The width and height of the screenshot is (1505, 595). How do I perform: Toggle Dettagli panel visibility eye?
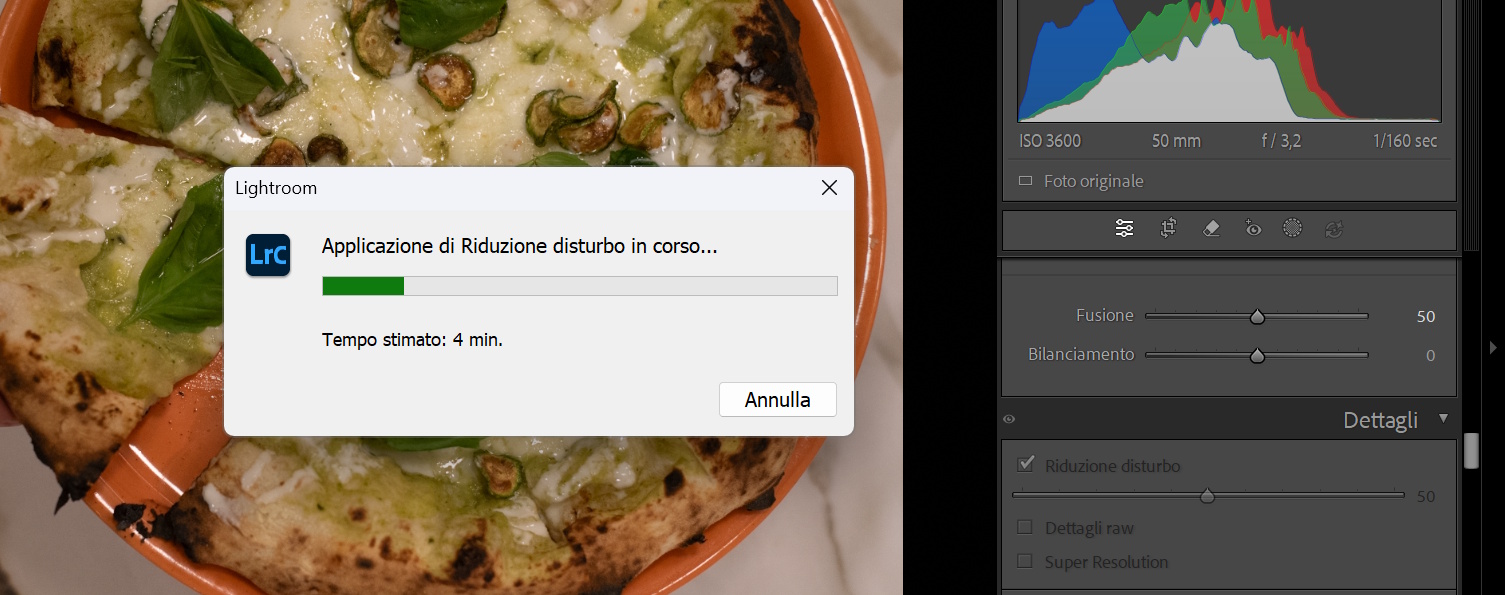click(1009, 420)
